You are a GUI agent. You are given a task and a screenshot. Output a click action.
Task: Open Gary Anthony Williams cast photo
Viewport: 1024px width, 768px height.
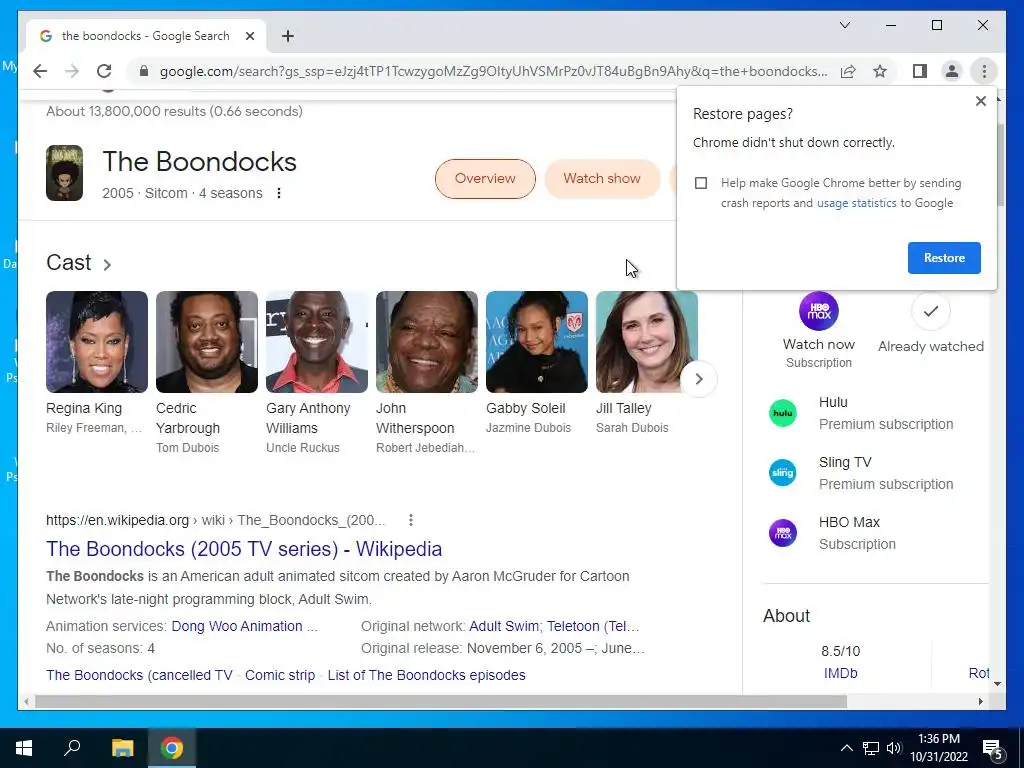click(317, 342)
